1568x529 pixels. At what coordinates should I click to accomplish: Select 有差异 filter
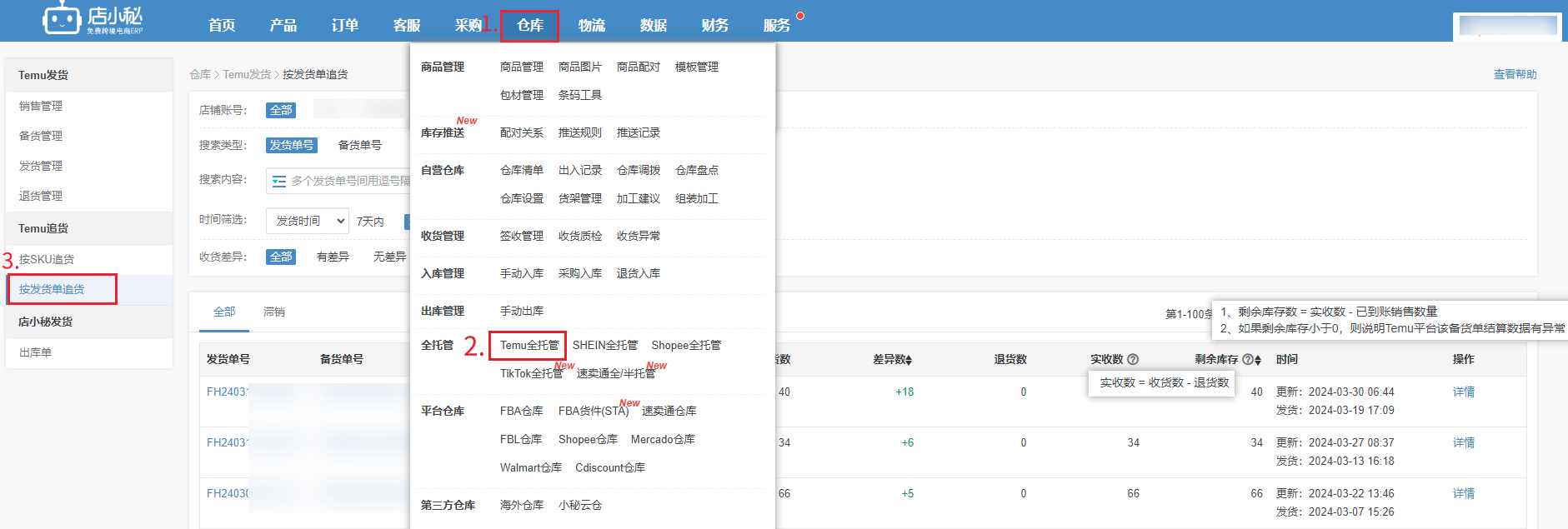coord(333,257)
